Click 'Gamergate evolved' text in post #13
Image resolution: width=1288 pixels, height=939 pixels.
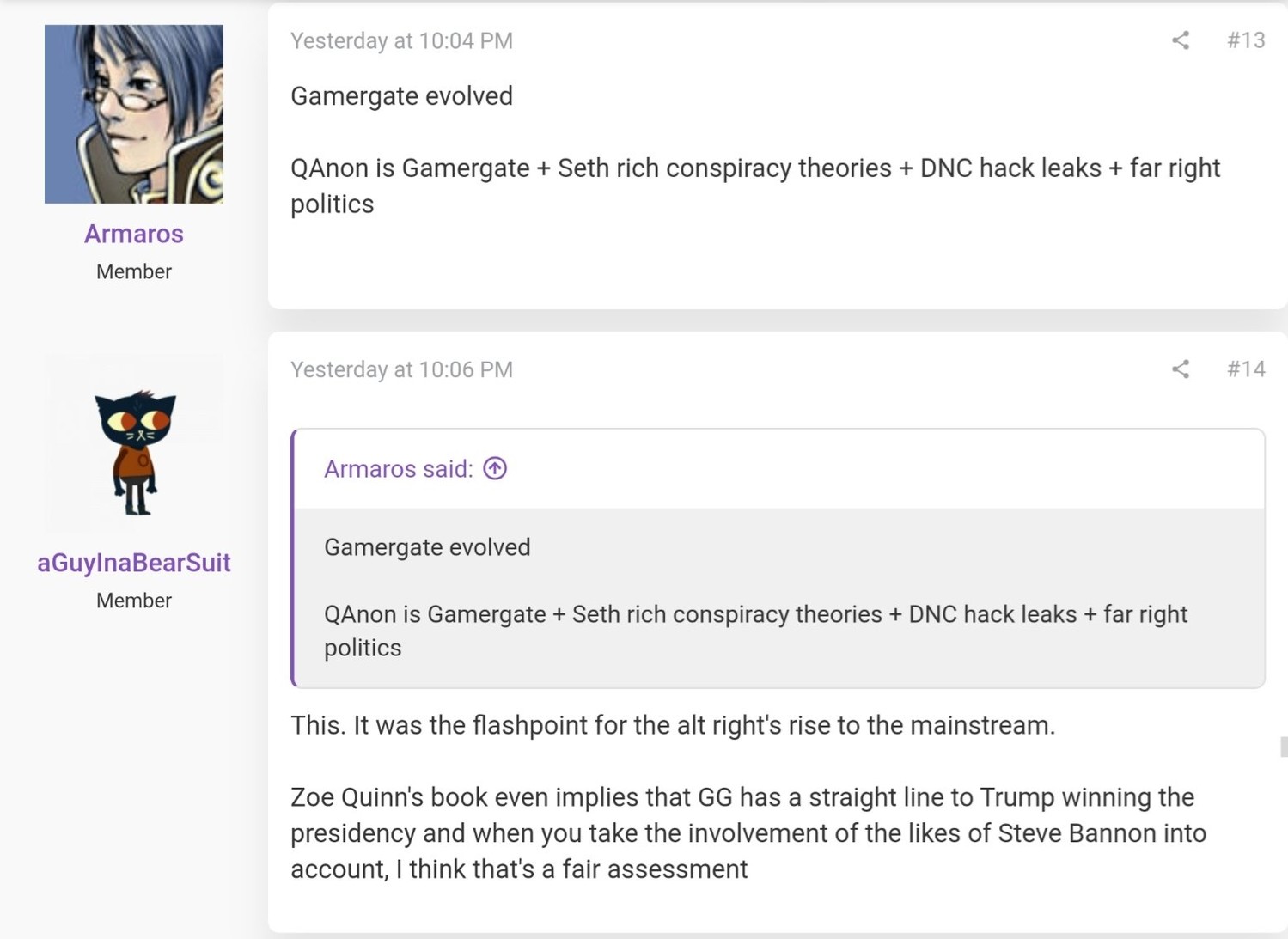401,96
